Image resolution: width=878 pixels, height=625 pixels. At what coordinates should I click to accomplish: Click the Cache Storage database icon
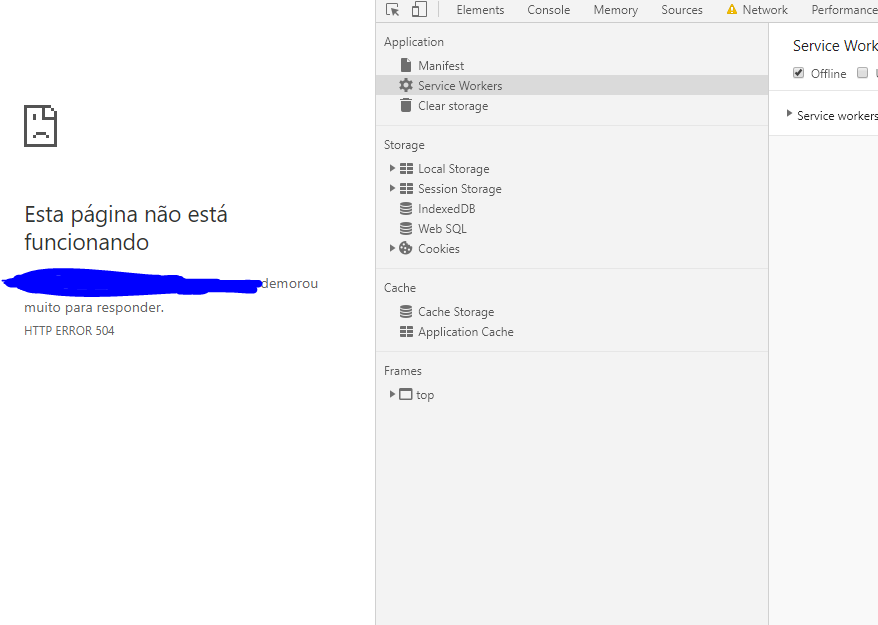[406, 311]
